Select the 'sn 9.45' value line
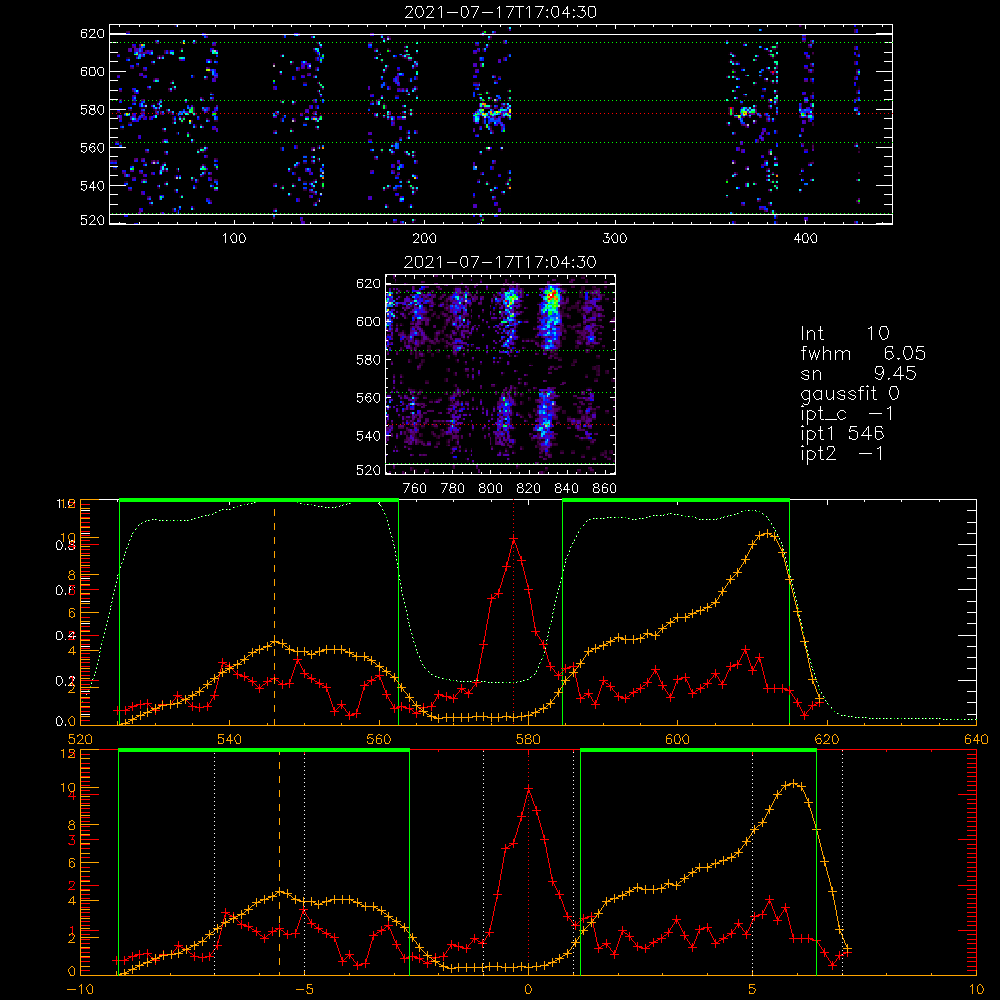The width and height of the screenshot is (1000, 1000). pos(858,373)
